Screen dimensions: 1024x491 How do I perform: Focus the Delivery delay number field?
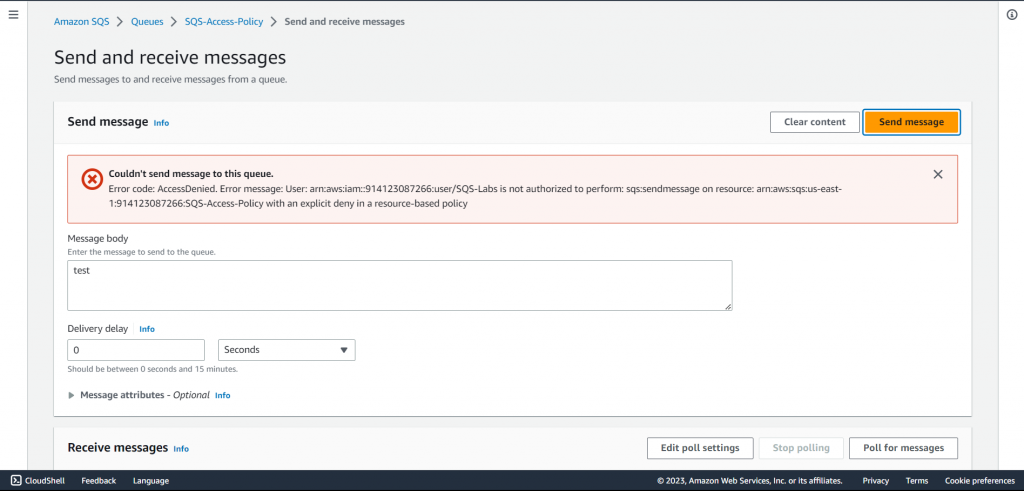[x=135, y=350]
